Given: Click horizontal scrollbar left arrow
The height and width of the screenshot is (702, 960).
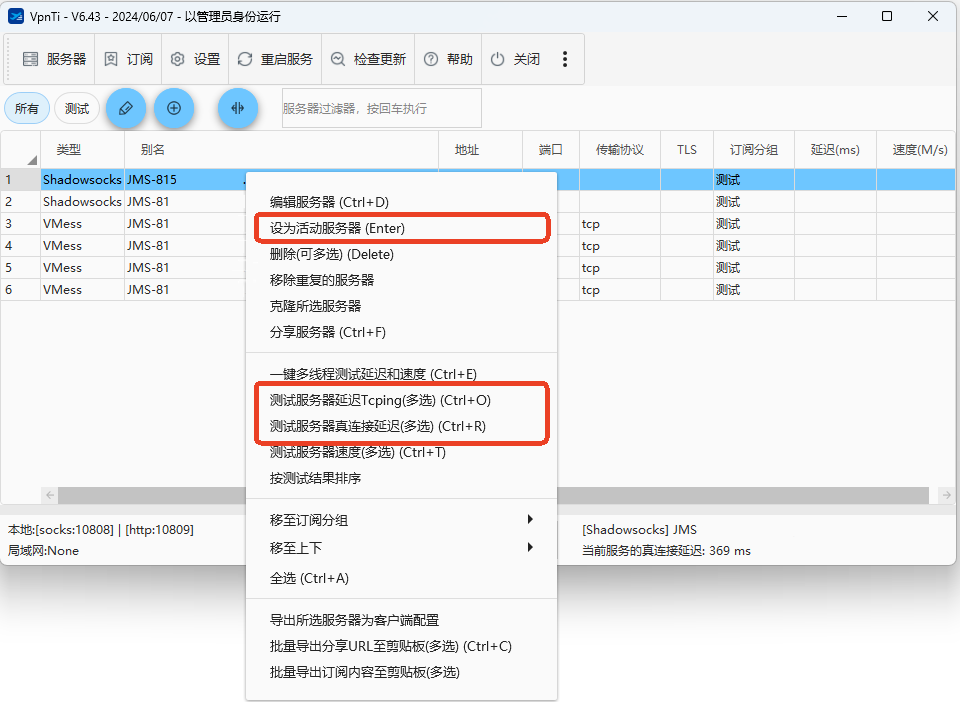Looking at the screenshot, I should coord(50,495).
